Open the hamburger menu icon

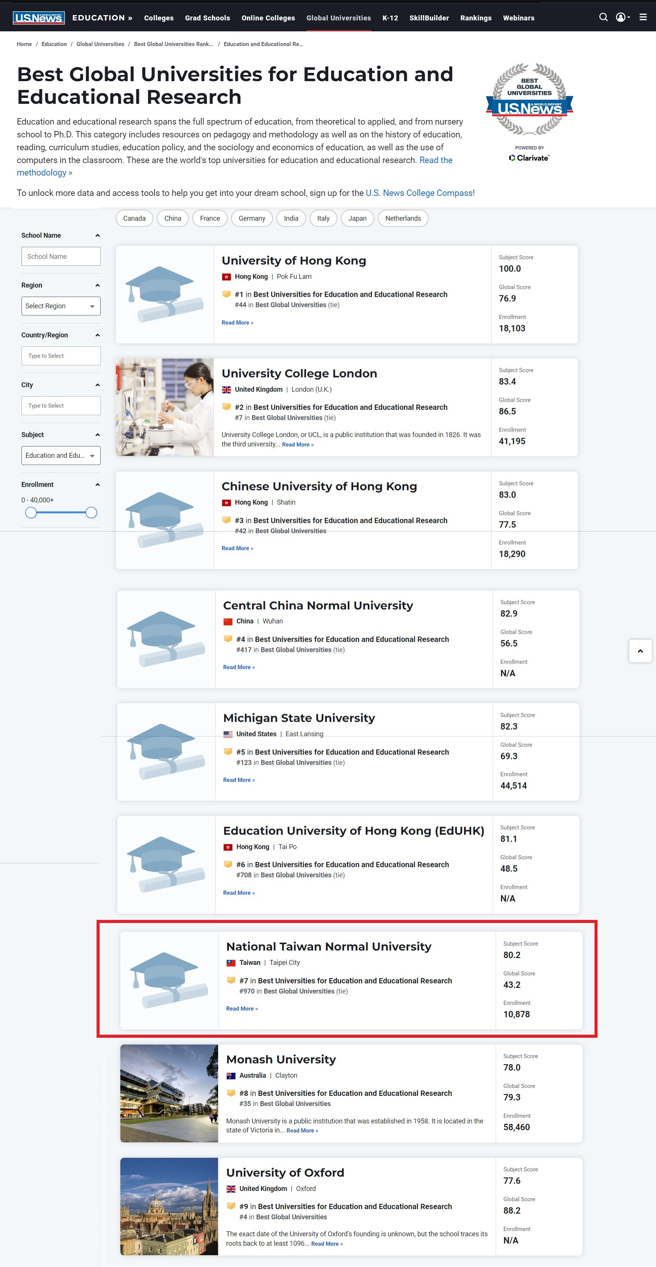coord(643,17)
